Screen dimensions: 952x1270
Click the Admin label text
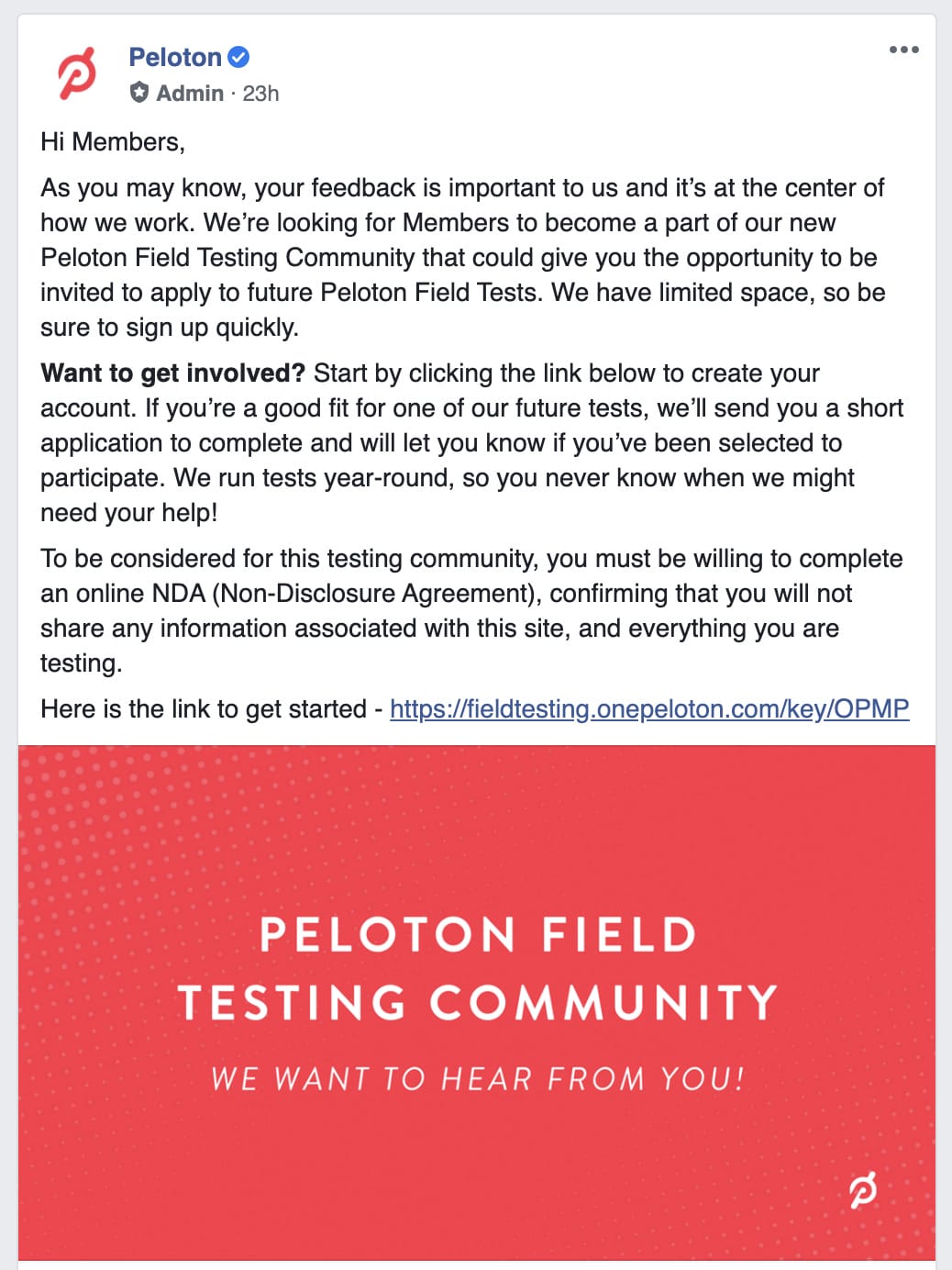tap(190, 94)
